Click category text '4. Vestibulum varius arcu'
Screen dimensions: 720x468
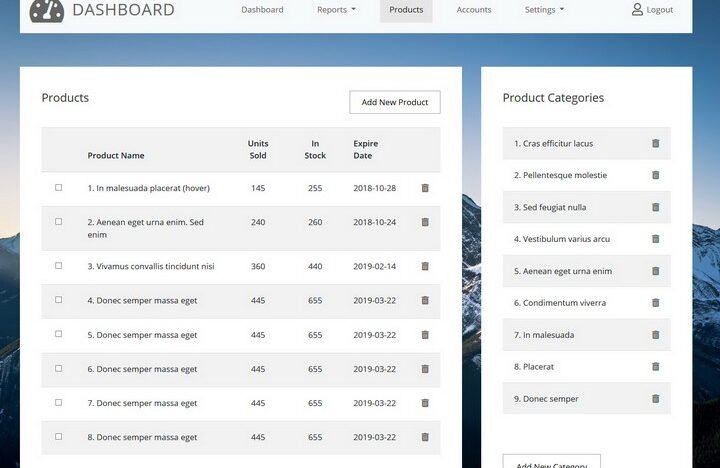(x=562, y=239)
